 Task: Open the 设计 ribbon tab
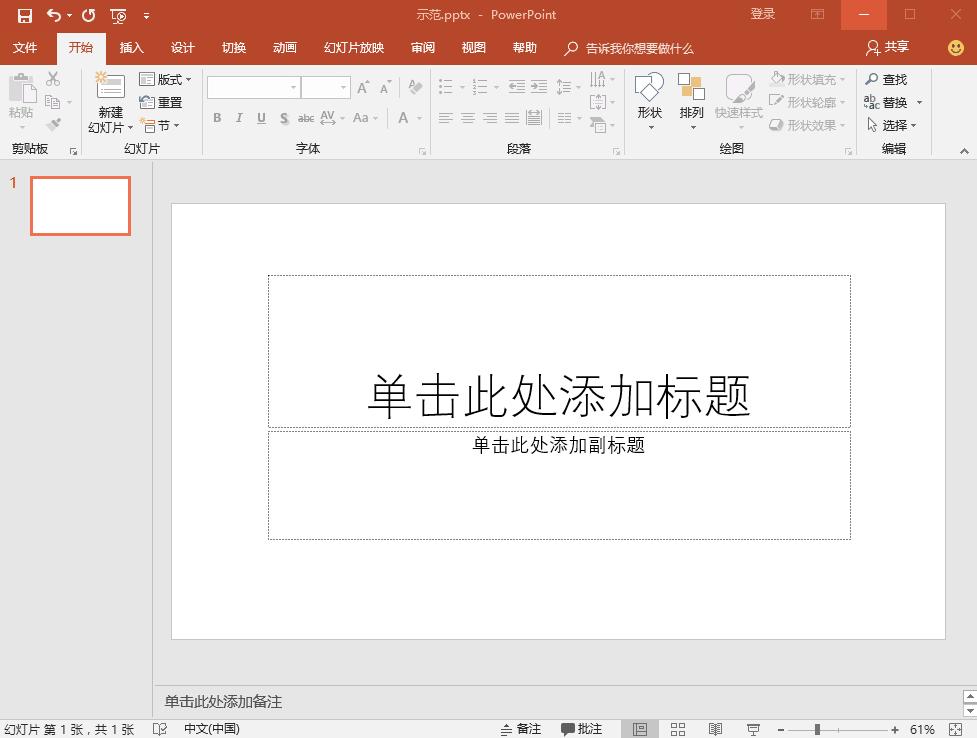click(182, 47)
